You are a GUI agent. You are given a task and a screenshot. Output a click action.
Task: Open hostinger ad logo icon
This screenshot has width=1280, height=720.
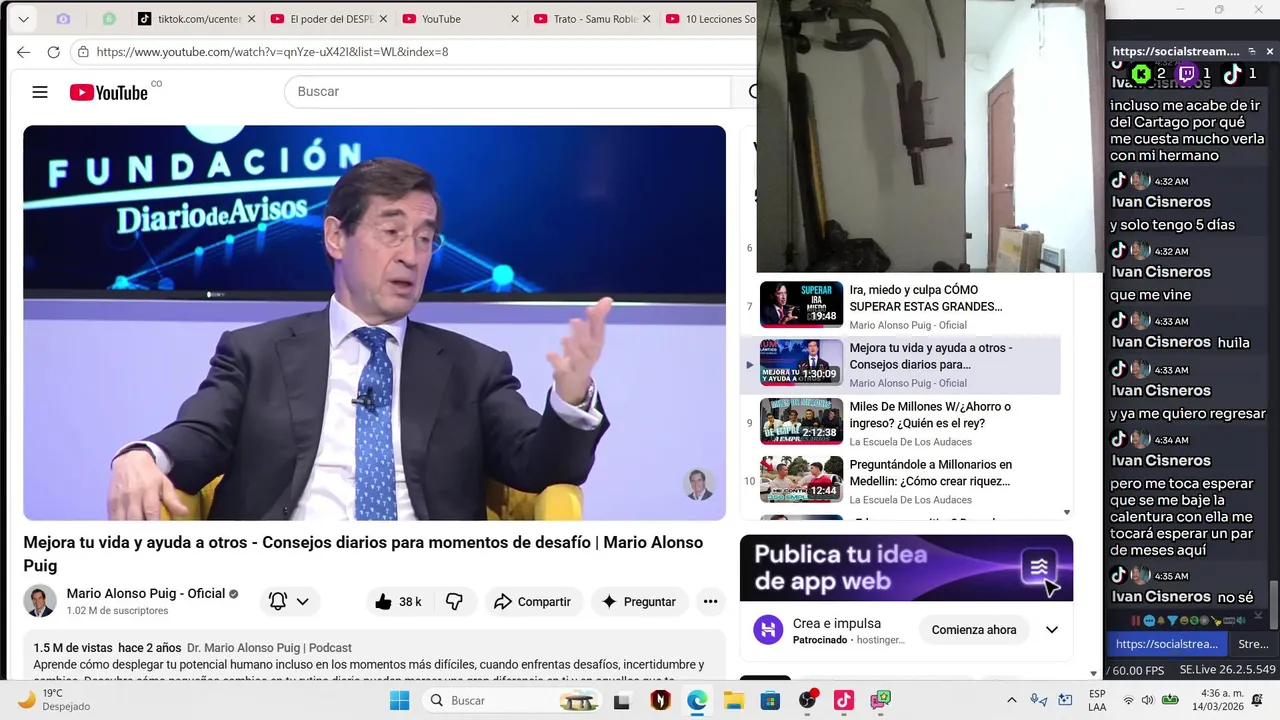pos(768,630)
